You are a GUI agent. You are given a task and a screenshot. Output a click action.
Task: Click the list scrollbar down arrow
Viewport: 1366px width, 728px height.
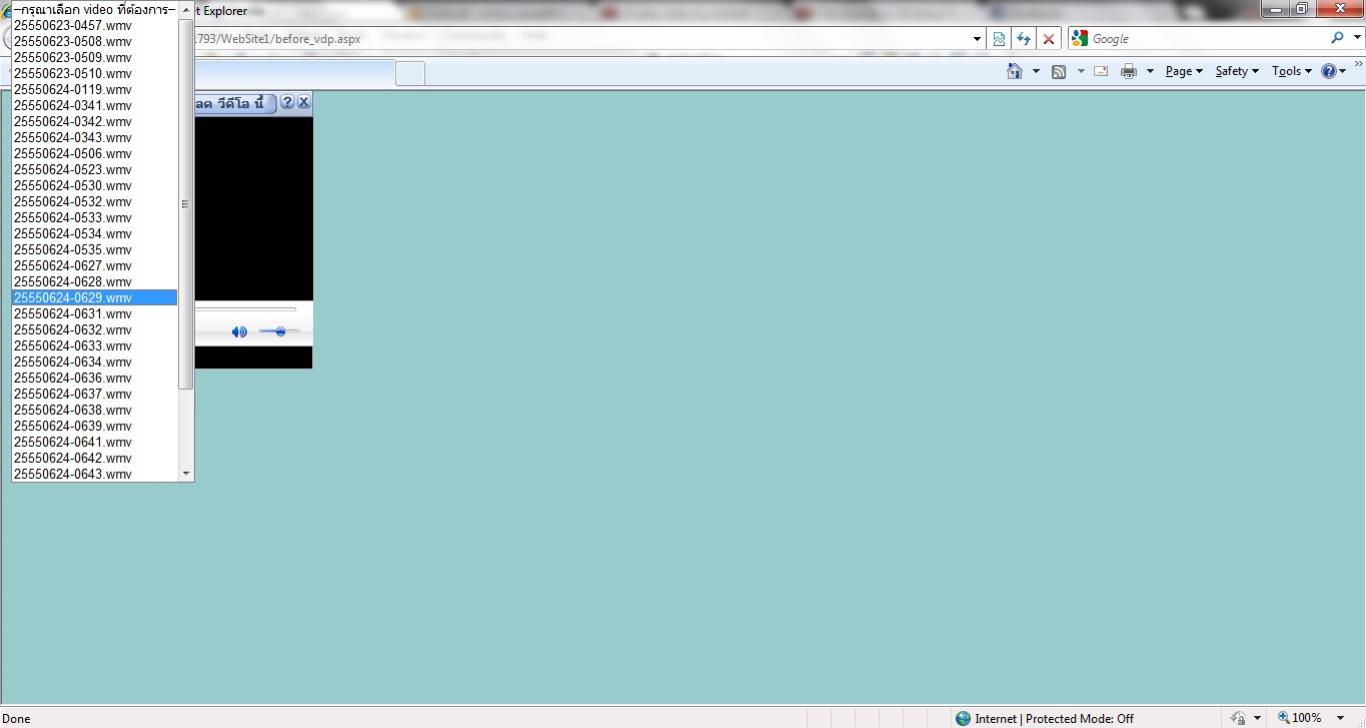point(185,473)
